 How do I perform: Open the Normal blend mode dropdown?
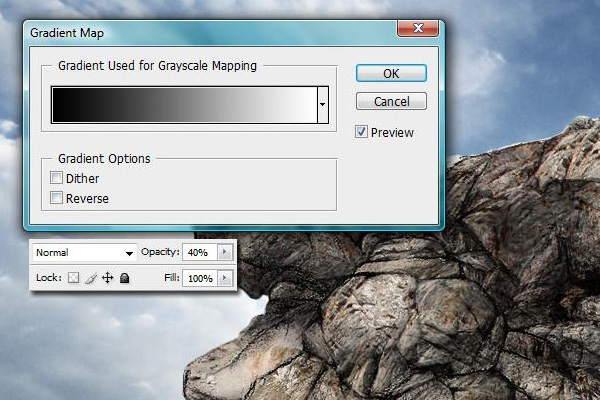(85, 253)
